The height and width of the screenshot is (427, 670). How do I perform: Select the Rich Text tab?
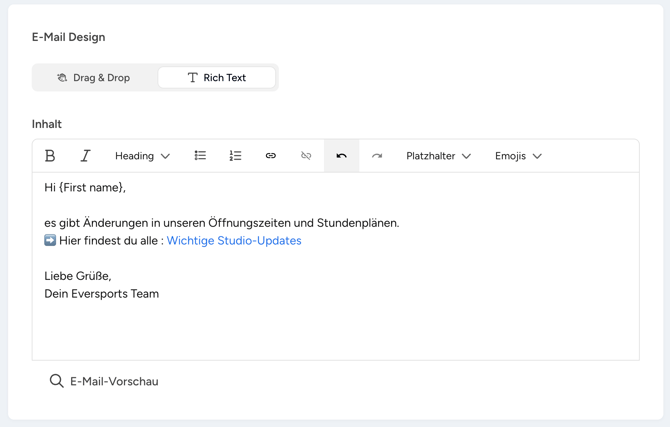pyautogui.click(x=216, y=78)
